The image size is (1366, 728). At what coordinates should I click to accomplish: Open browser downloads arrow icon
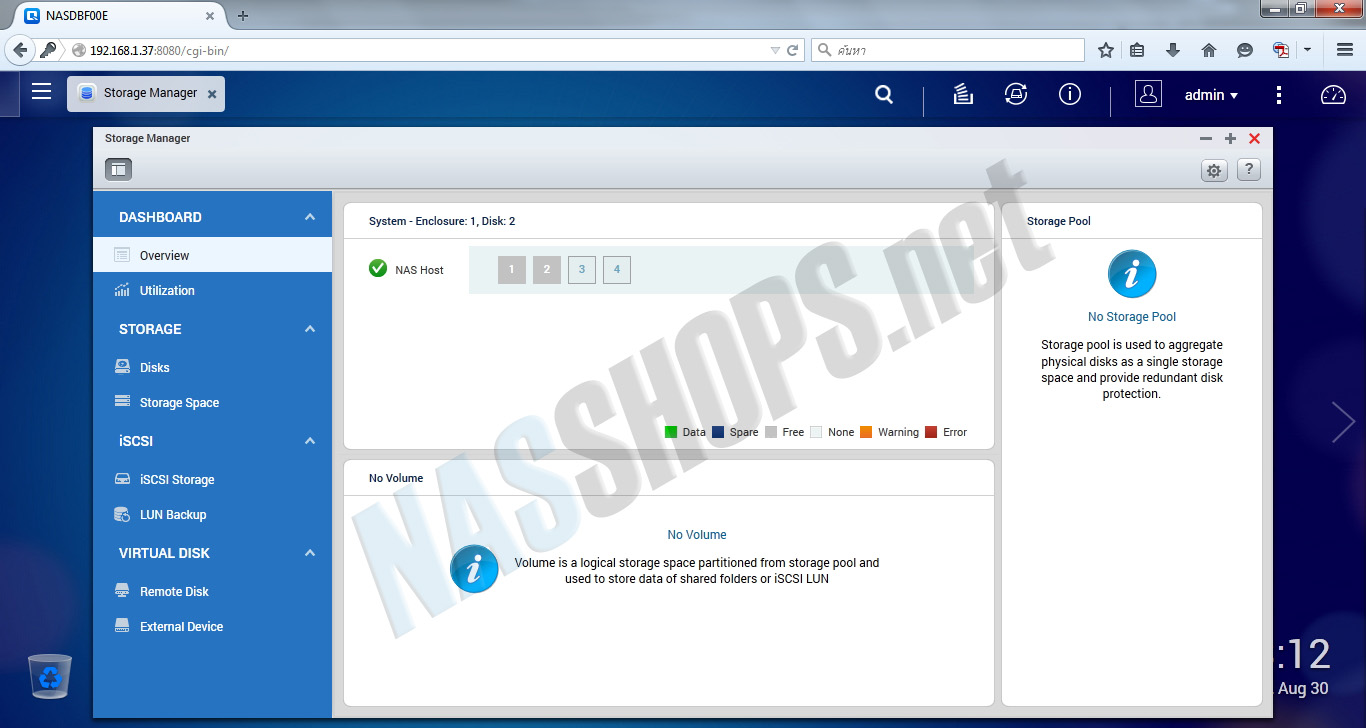[x=1173, y=50]
